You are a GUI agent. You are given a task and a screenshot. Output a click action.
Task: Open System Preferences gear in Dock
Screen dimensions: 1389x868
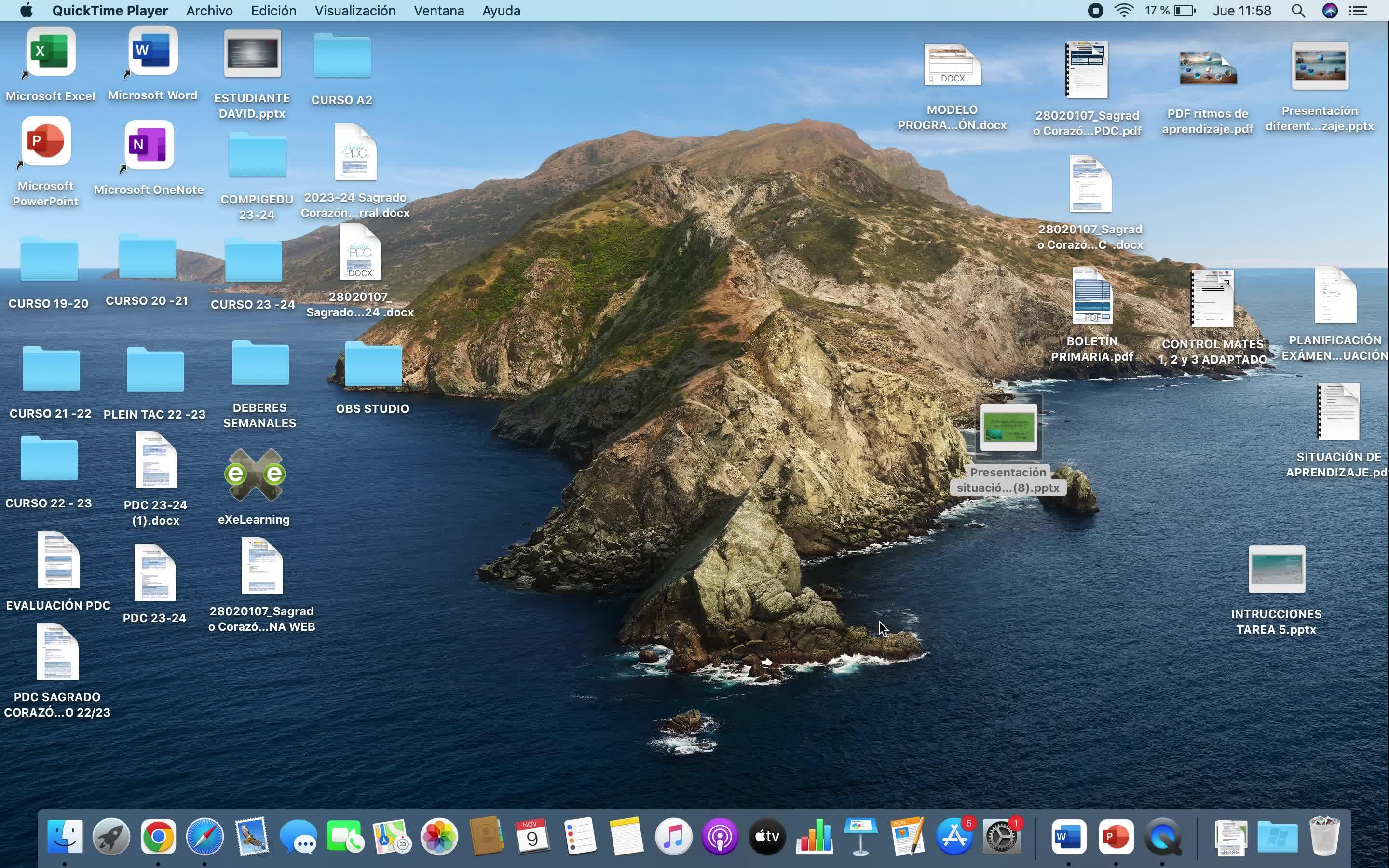pos(1001,837)
